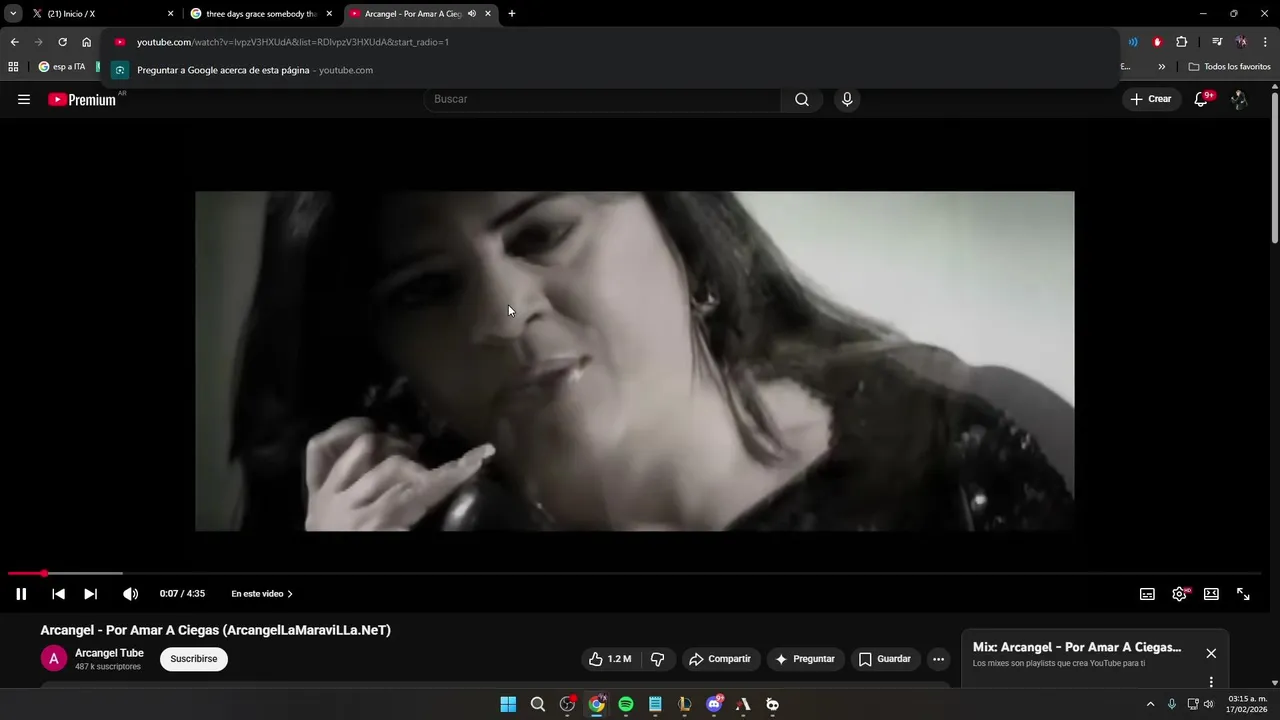Like the video with 1.2 M
This screenshot has height=720, width=1280.
tap(610, 659)
